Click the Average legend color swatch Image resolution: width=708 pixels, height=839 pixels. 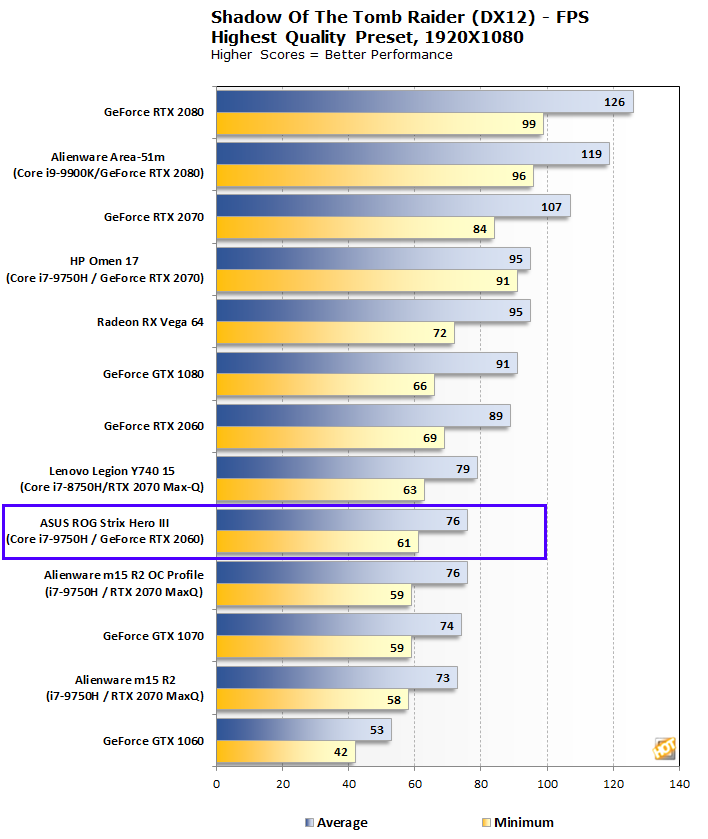tap(309, 822)
